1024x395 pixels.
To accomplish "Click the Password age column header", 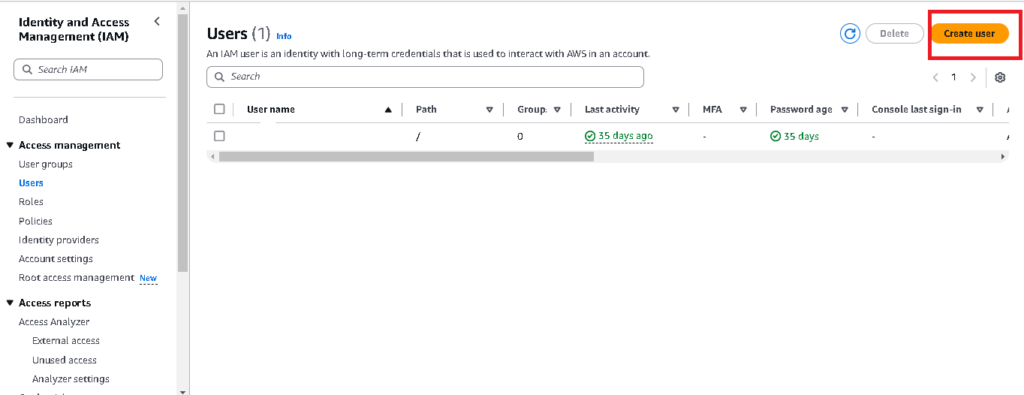I will click(x=801, y=110).
